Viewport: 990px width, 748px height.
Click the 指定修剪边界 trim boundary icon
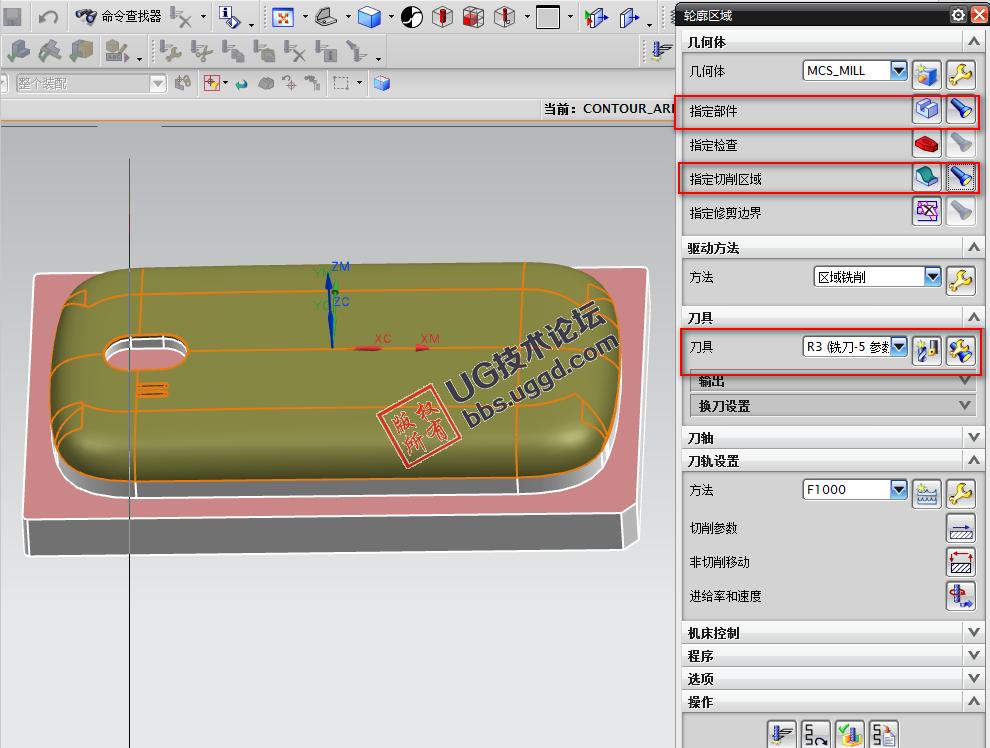point(926,211)
